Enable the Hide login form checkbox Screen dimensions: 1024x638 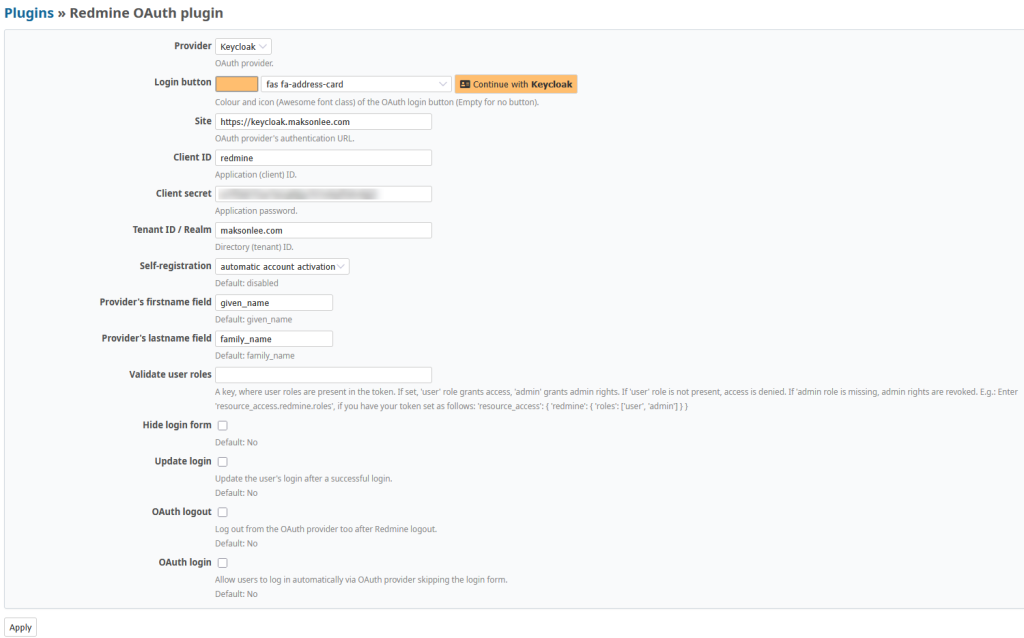coord(223,426)
